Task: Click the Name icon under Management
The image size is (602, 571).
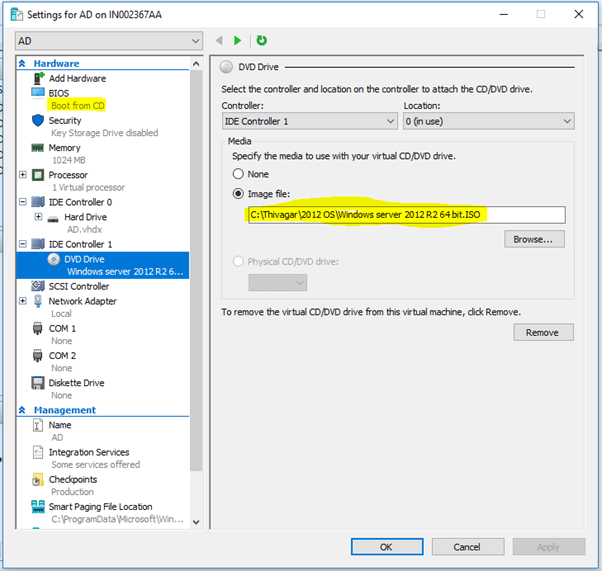Action: pyautogui.click(x=38, y=425)
